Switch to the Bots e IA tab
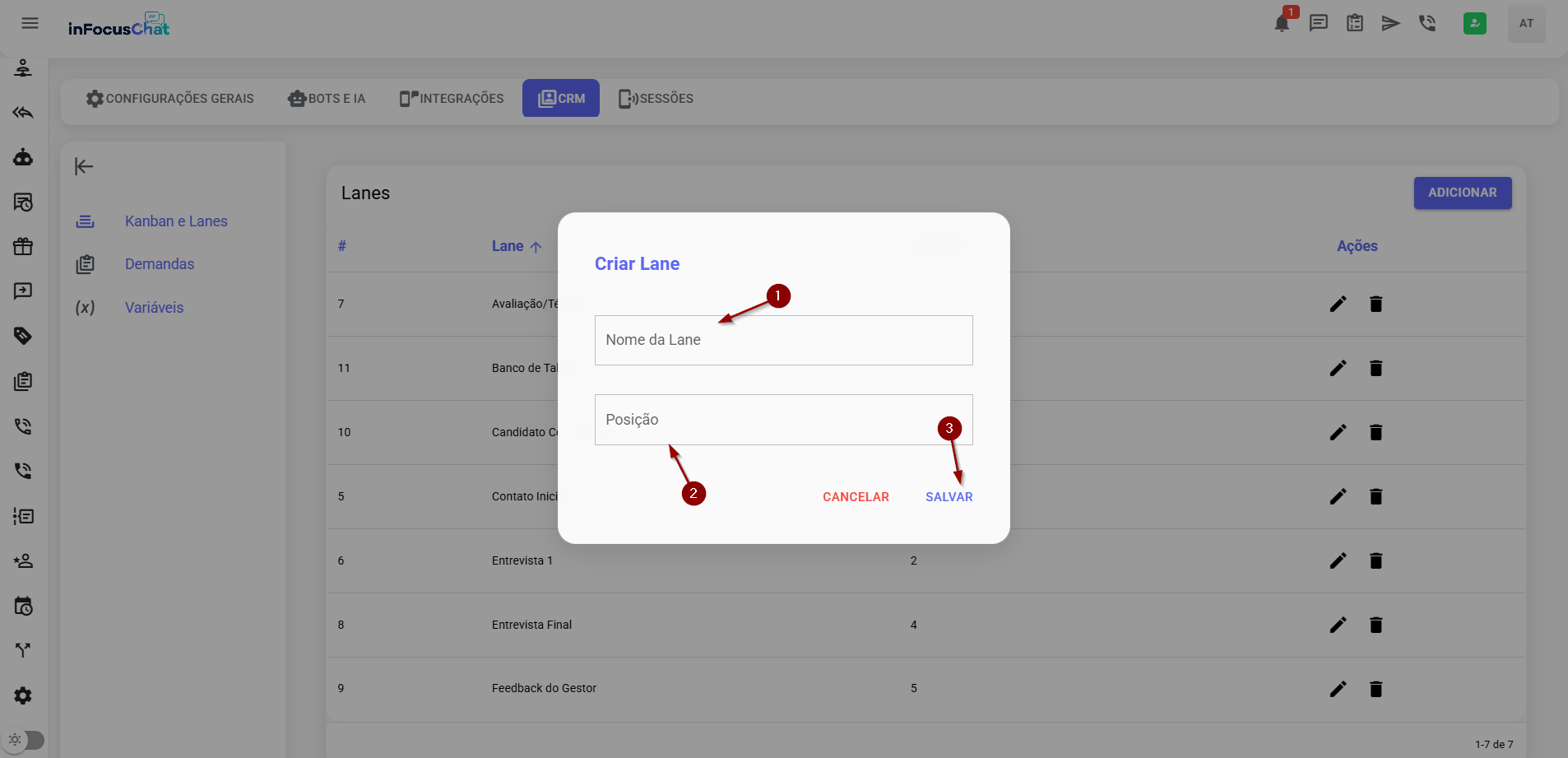Viewport: 1568px width, 758px height. tap(327, 99)
